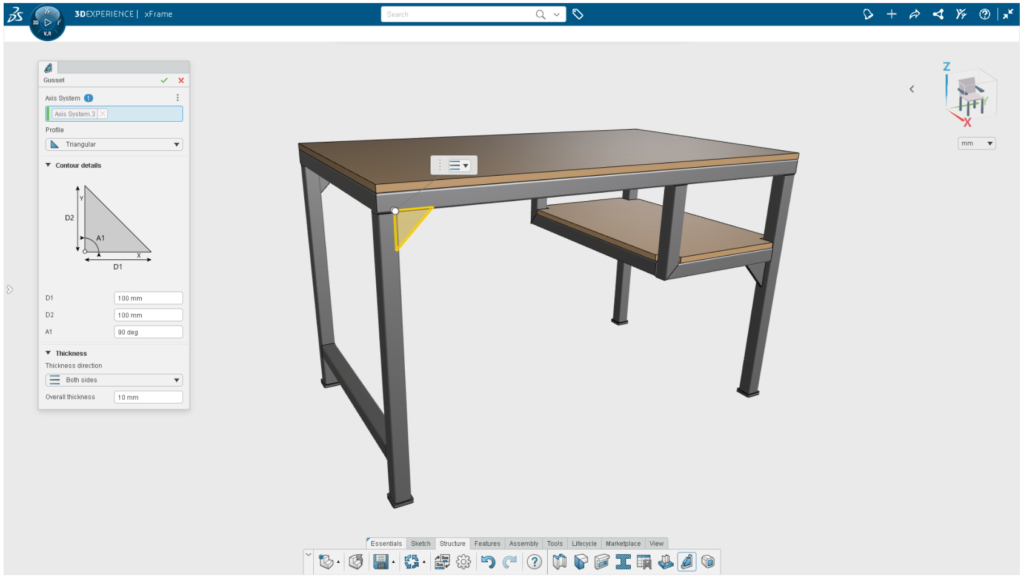The image size is (1024, 578).
Task: Switch to the Assembly tab
Action: tap(523, 543)
